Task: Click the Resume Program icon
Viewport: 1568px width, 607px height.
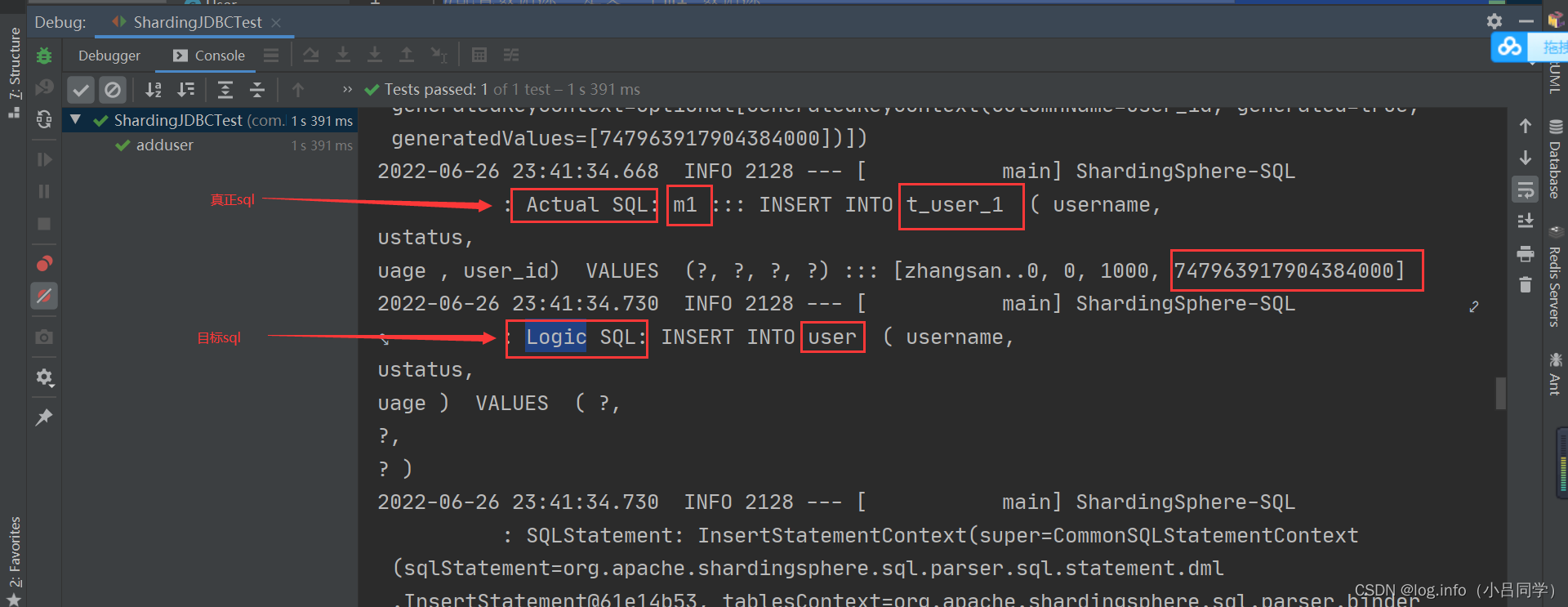Action: click(x=44, y=159)
